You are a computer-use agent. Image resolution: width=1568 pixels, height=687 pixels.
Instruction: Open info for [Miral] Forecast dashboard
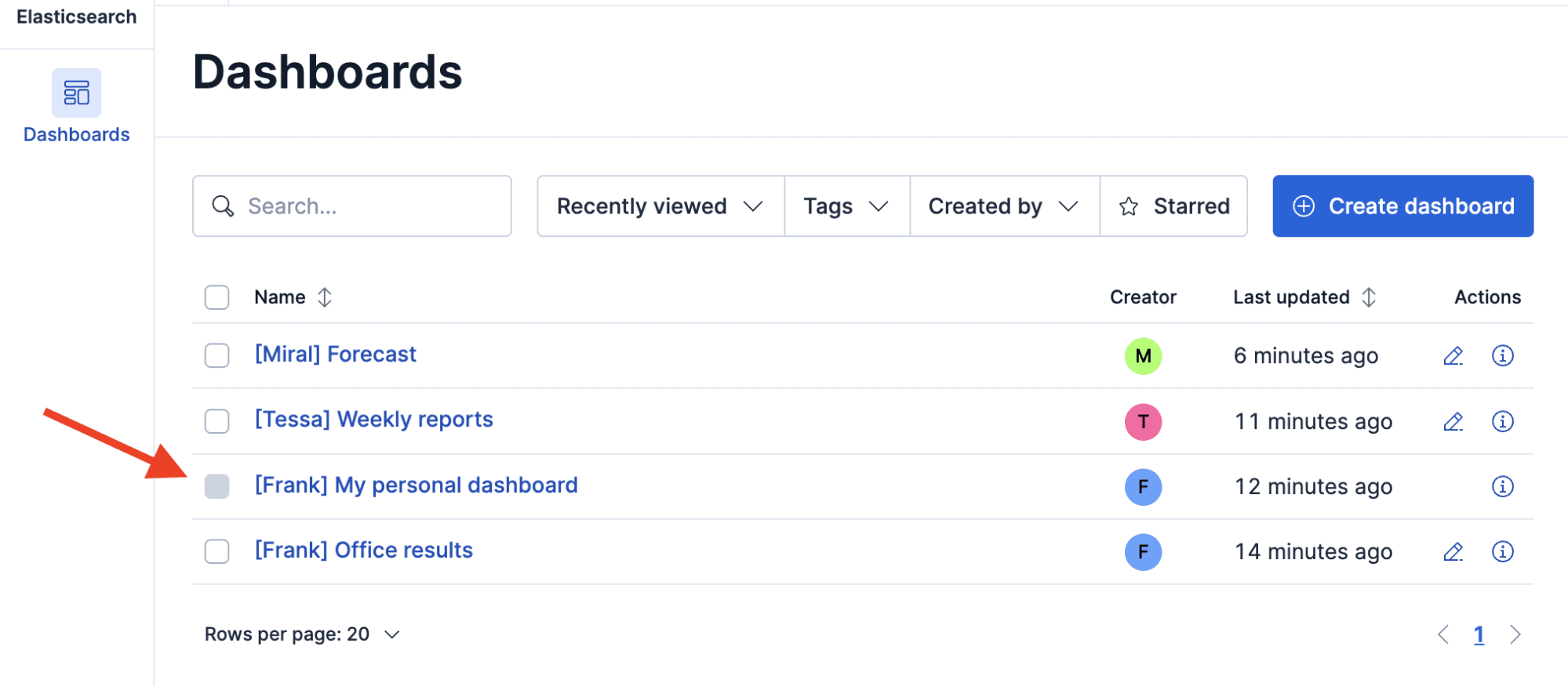click(x=1502, y=356)
